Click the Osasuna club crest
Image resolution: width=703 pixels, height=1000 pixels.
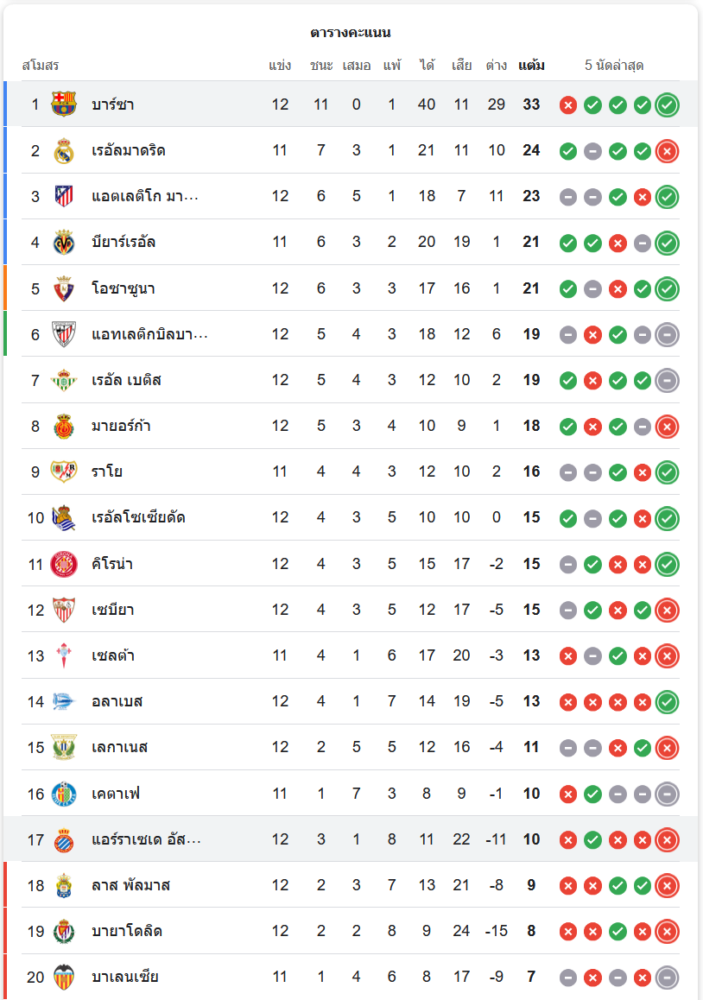[x=64, y=288]
